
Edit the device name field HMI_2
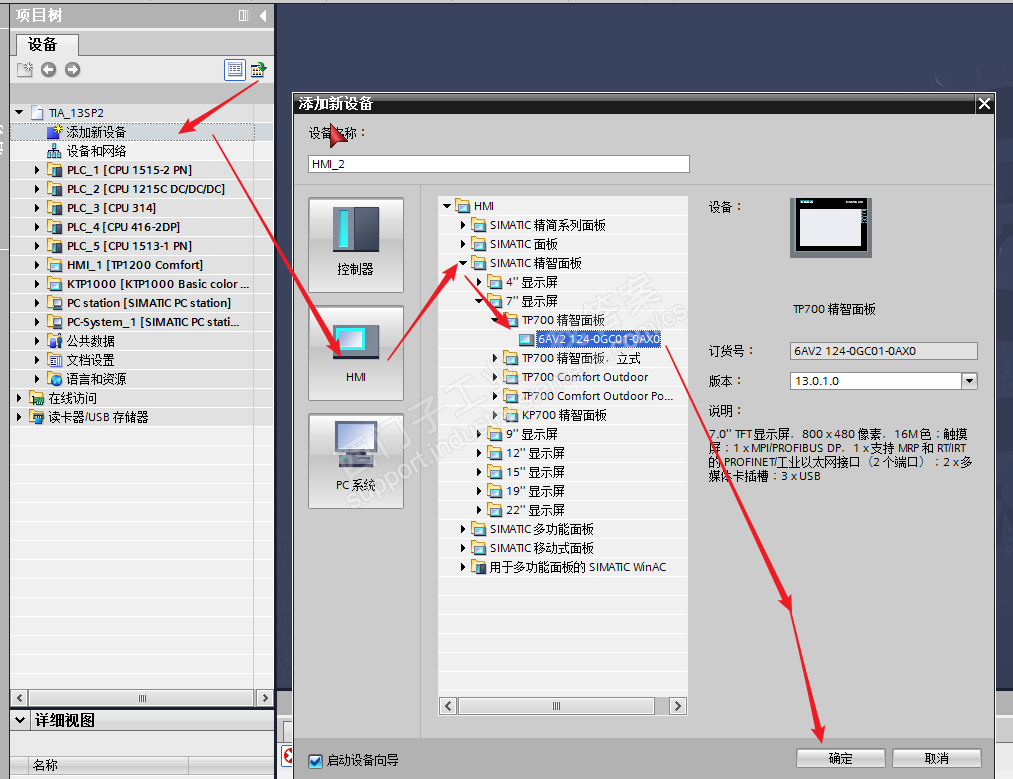(499, 164)
